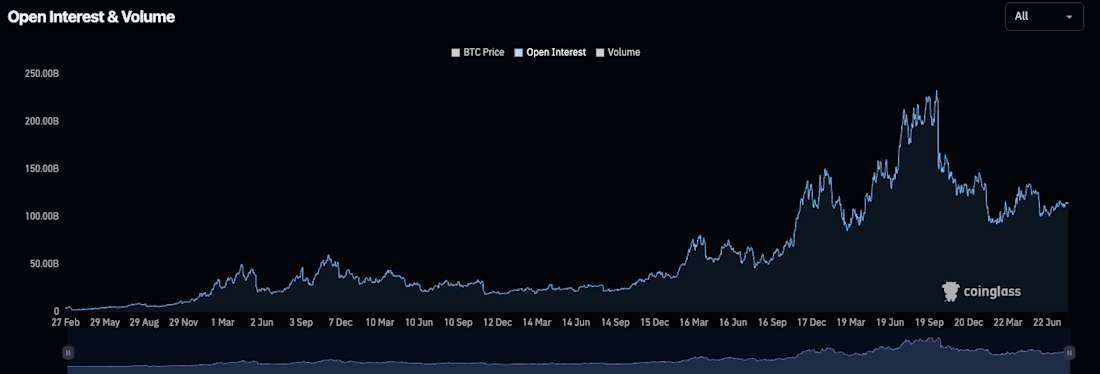Click the 17 Dec date label

point(811,323)
